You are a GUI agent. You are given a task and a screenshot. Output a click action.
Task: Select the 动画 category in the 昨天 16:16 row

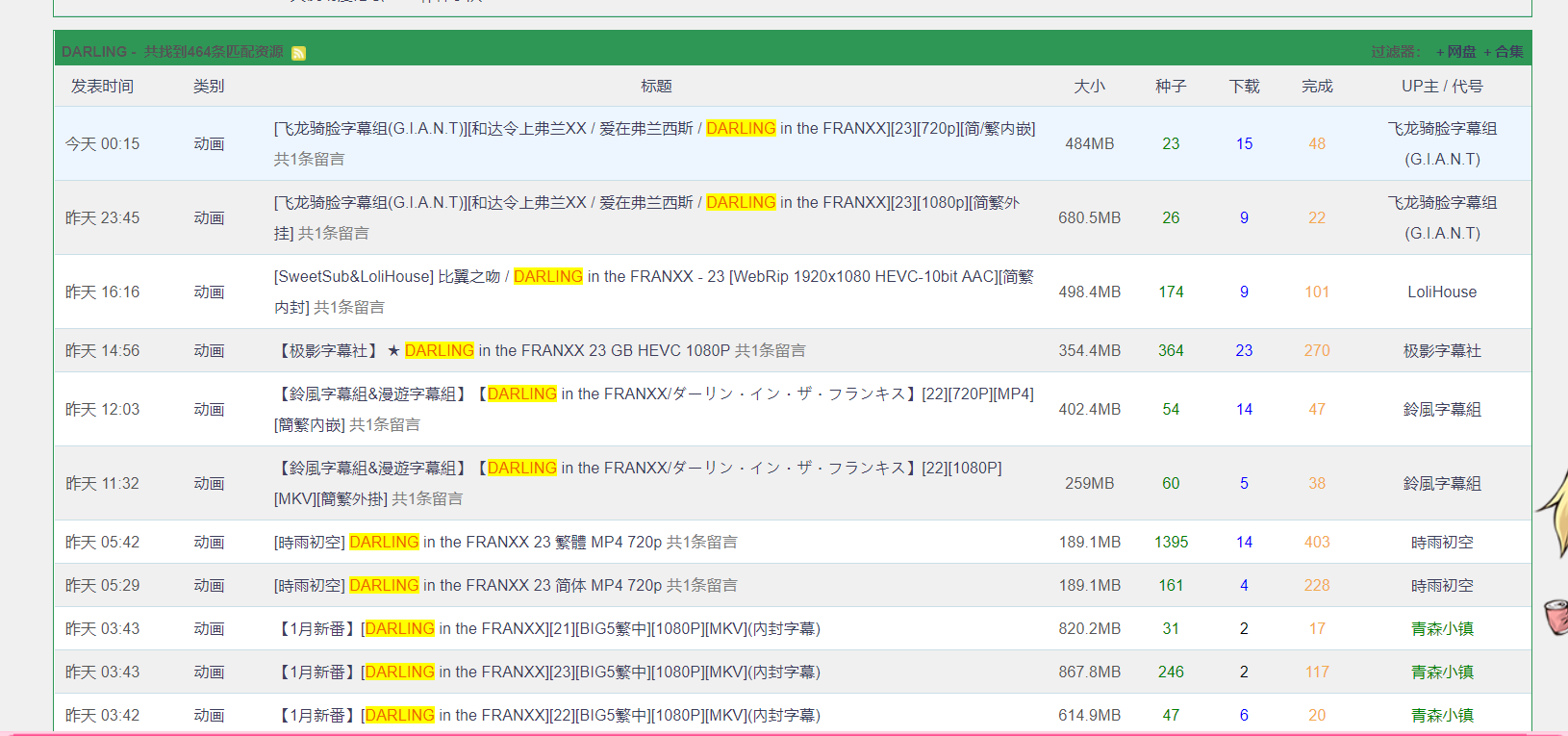click(209, 292)
